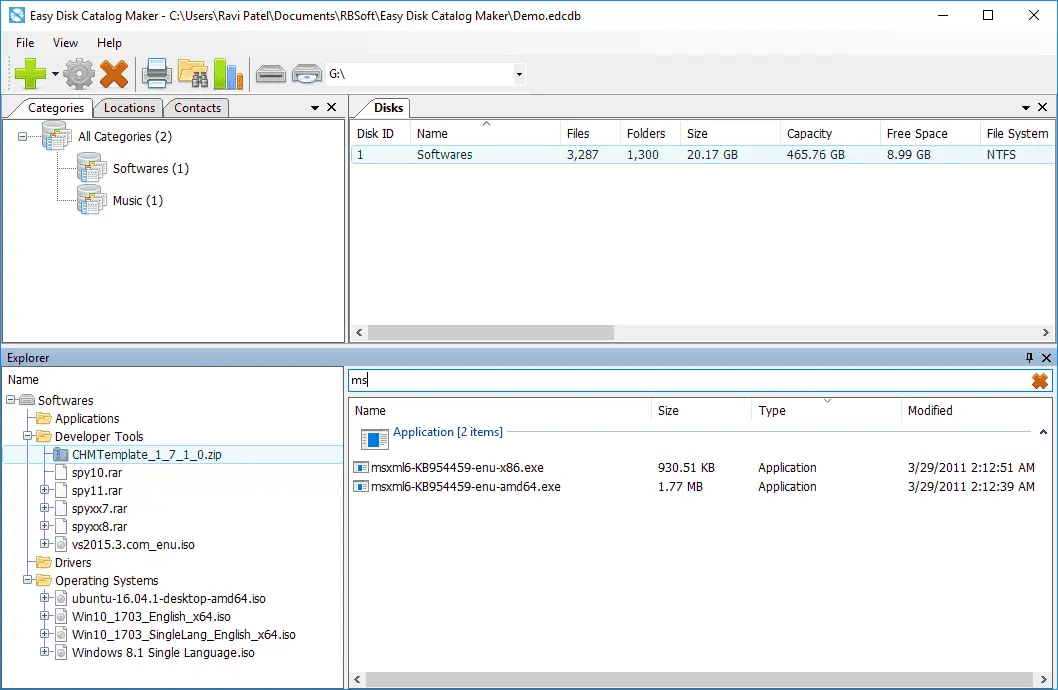1058x690 pixels.
Task: Switch to the Locations tab
Action: (129, 108)
